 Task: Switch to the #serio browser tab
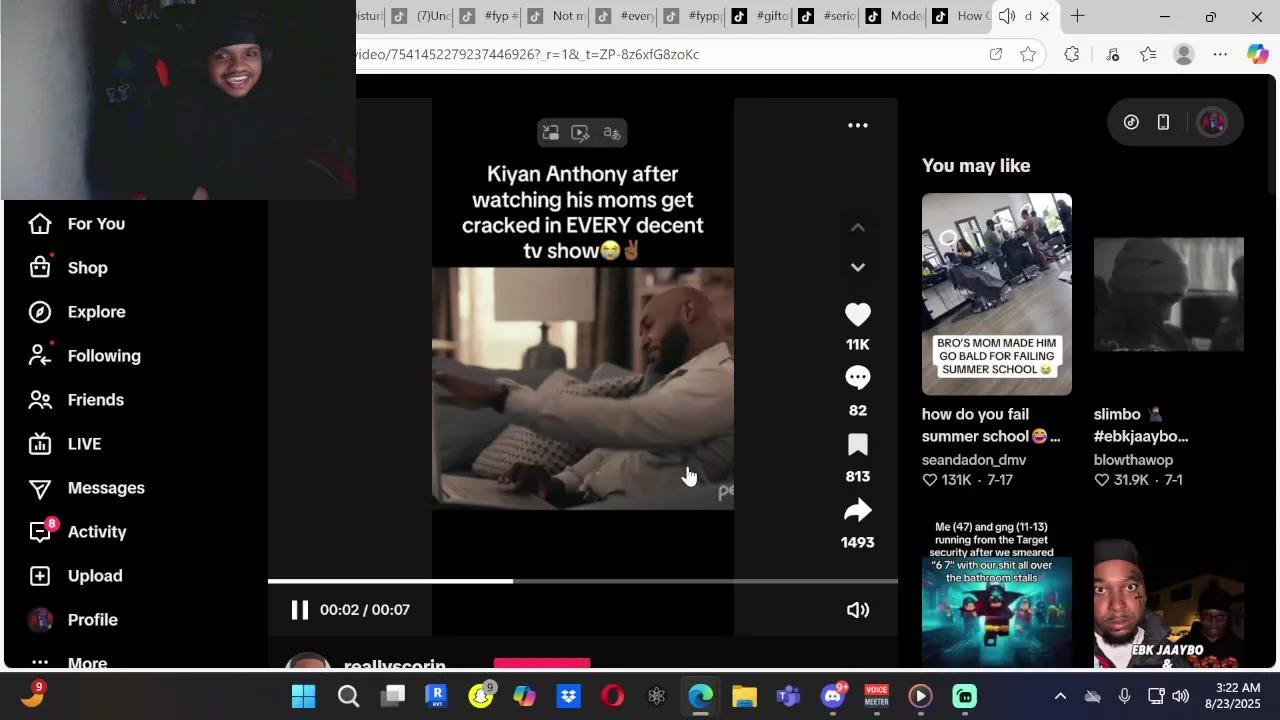[x=827, y=16]
